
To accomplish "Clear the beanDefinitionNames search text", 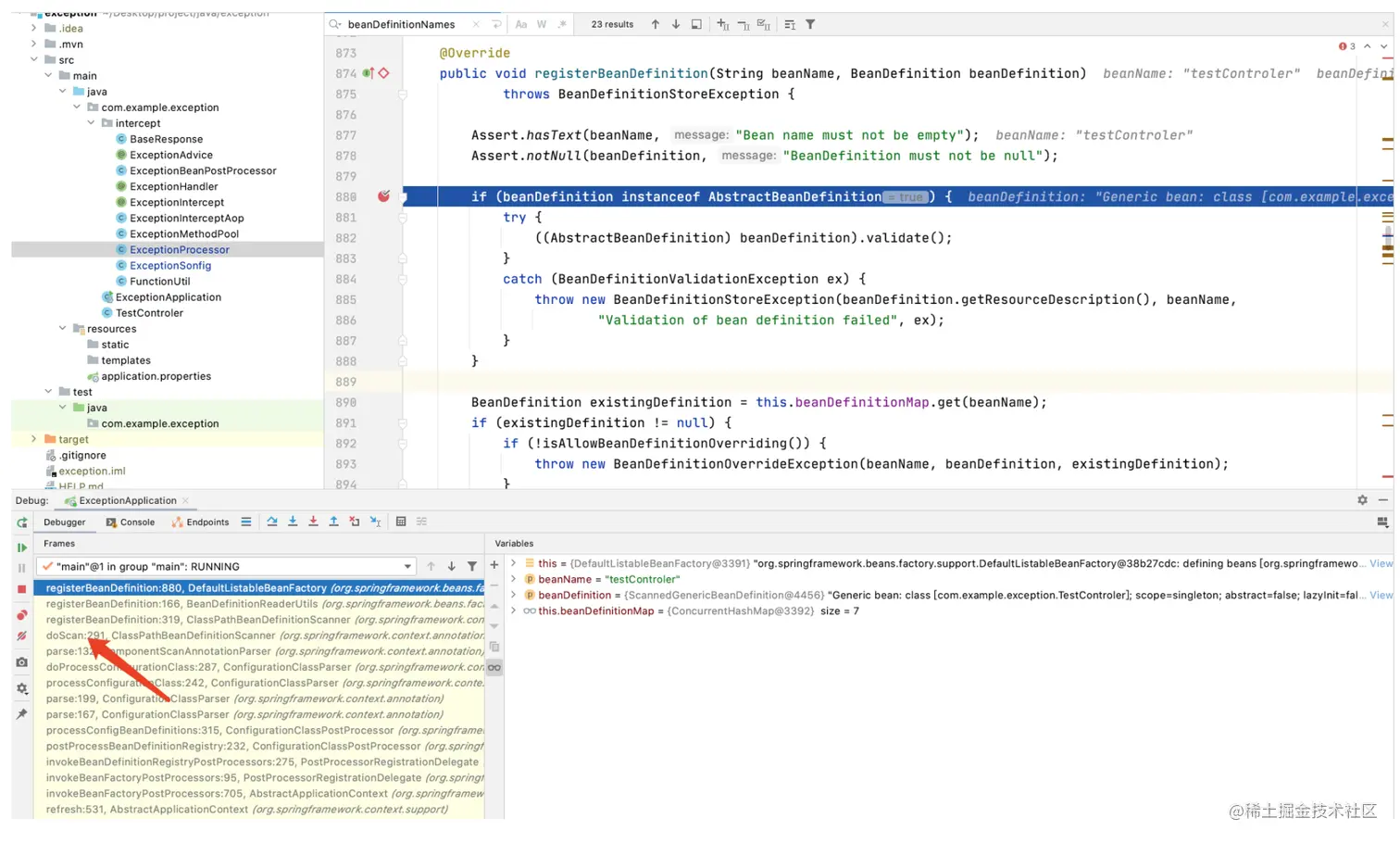I will coord(476,24).
